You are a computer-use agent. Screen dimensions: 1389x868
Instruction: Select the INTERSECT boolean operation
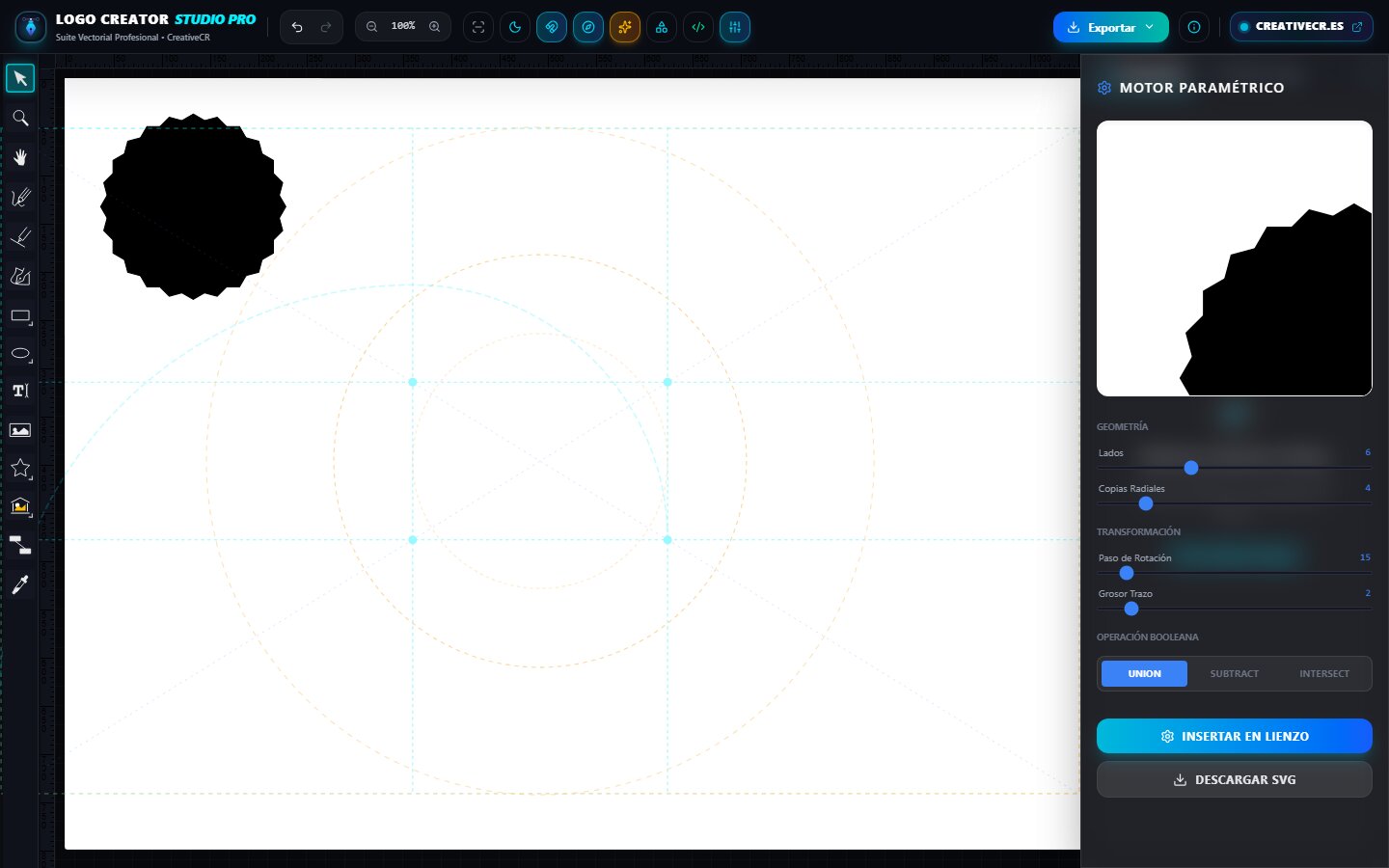1324,673
